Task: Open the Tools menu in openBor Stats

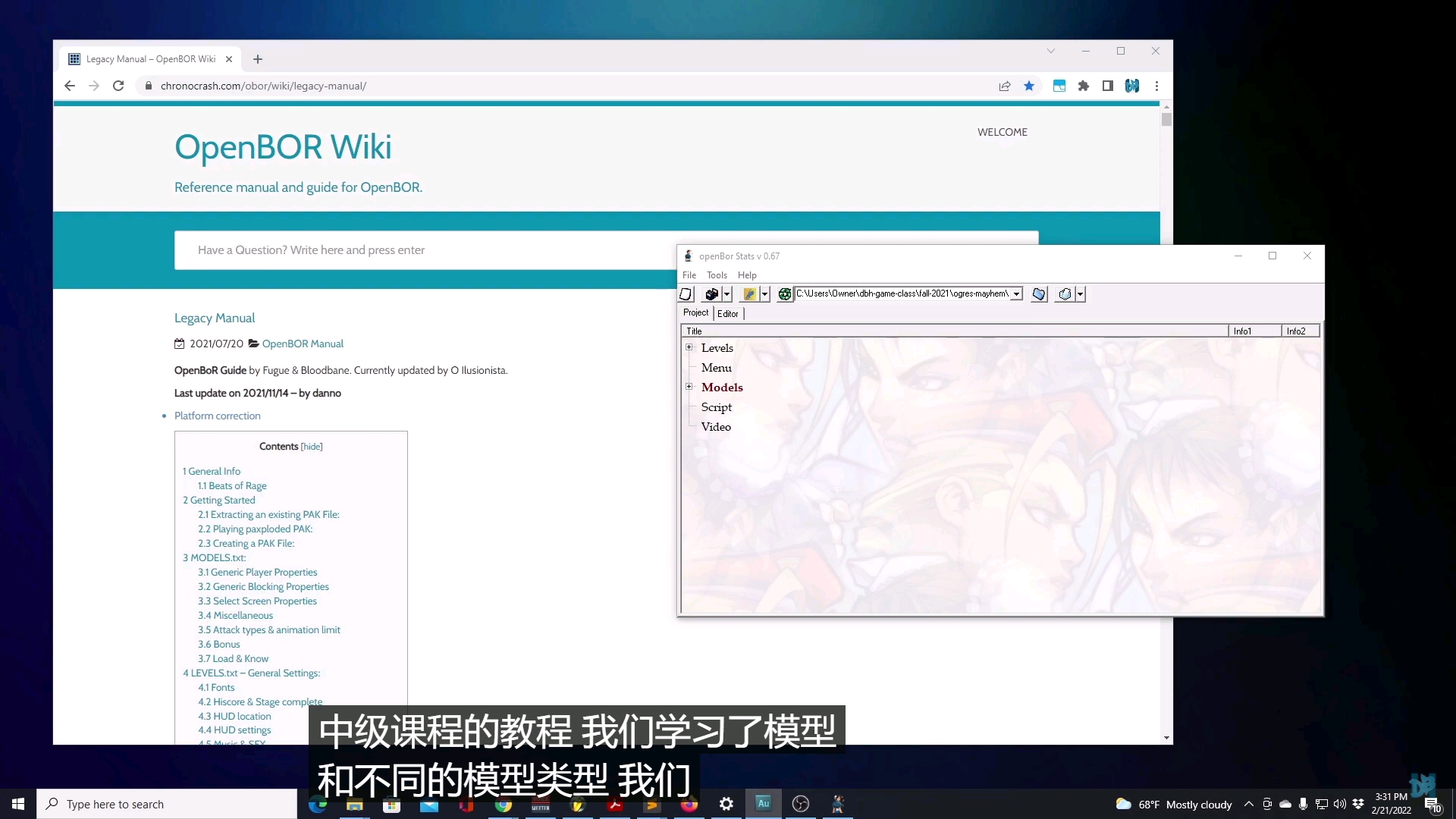Action: [717, 275]
